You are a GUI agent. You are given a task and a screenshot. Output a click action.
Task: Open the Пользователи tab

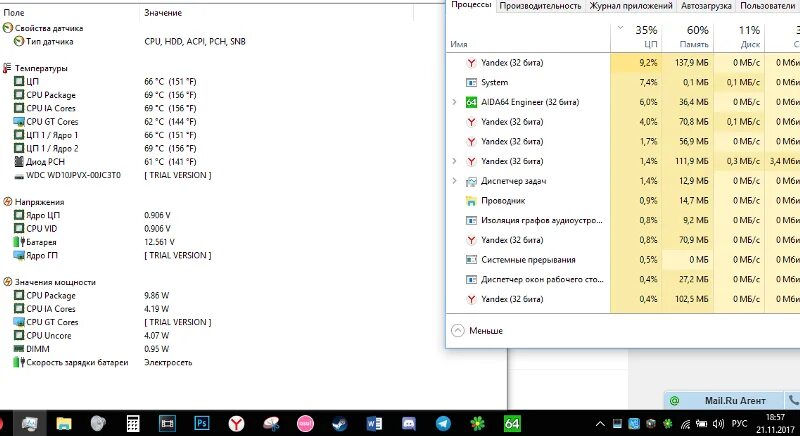coord(767,6)
